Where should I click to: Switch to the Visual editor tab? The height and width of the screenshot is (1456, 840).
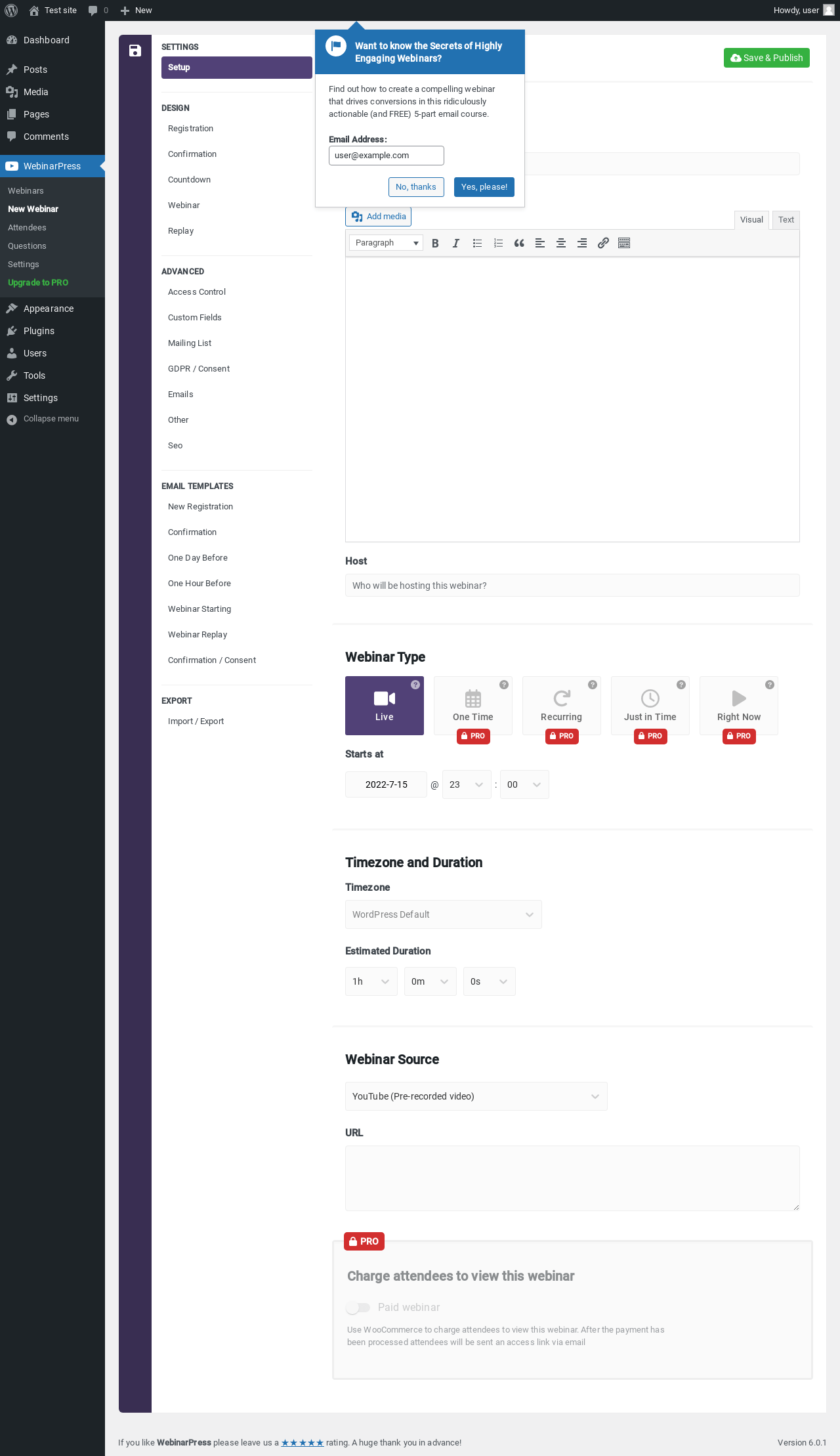point(751,220)
